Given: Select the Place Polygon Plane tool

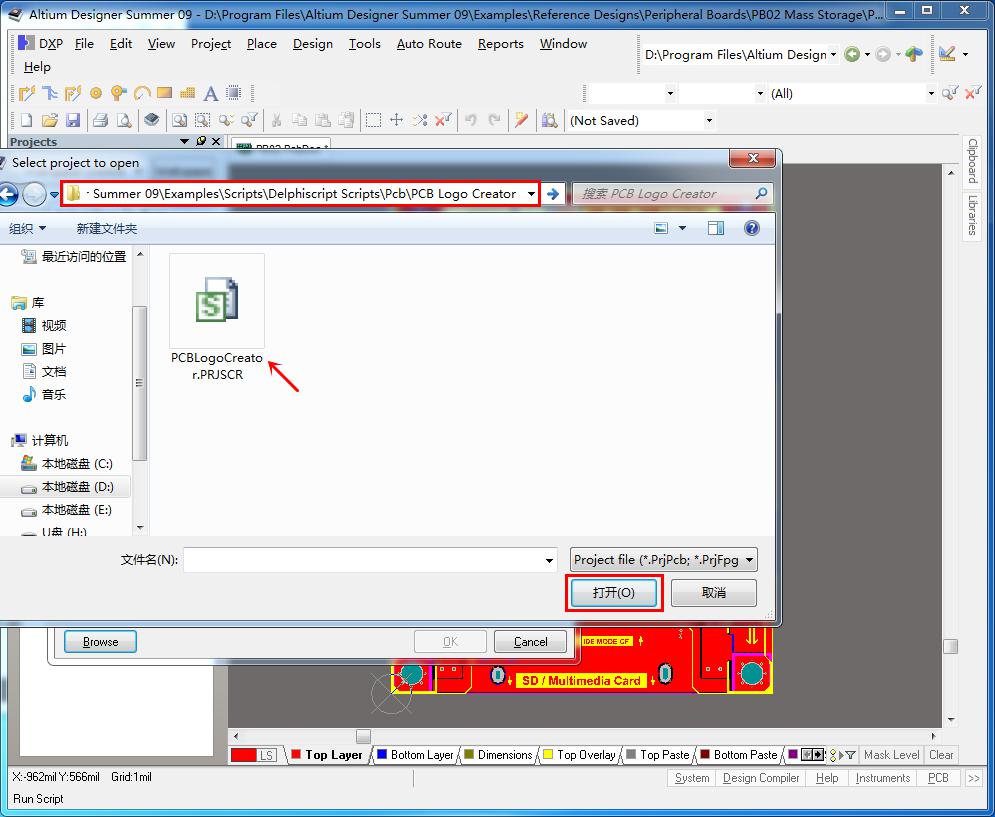Looking at the screenshot, I should [x=187, y=93].
